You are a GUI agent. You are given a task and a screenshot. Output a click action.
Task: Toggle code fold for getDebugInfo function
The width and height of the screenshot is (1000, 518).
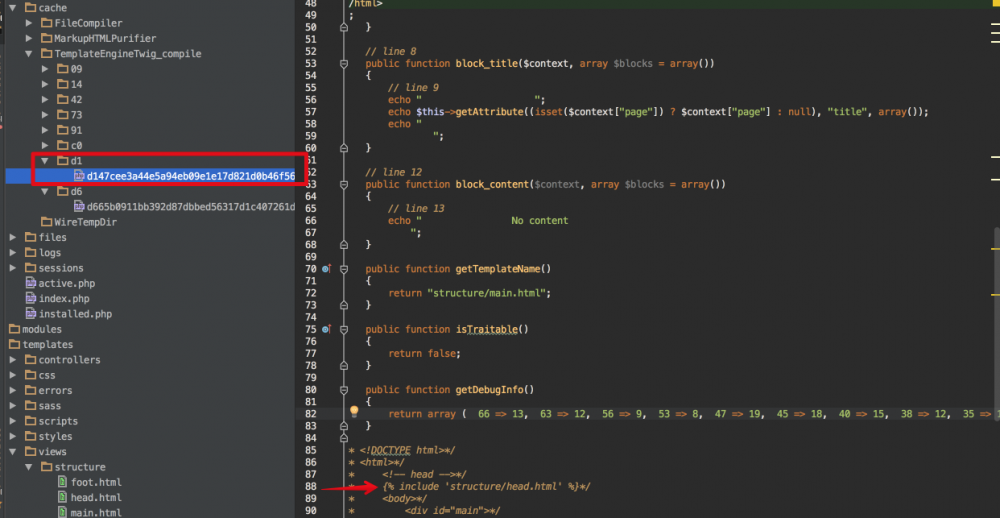click(344, 390)
